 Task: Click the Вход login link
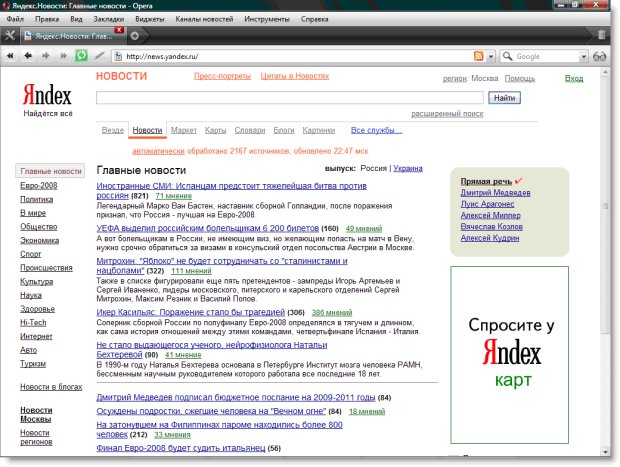pyautogui.click(x=574, y=78)
